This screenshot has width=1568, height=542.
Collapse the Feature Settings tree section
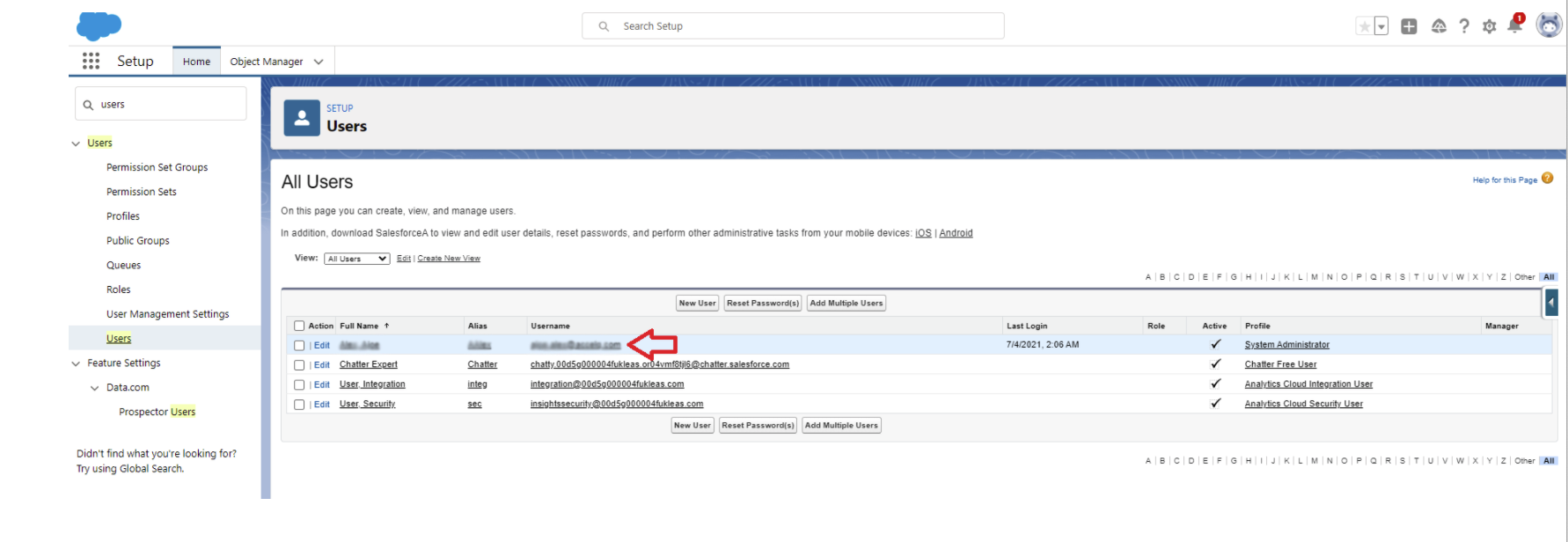pos(76,363)
